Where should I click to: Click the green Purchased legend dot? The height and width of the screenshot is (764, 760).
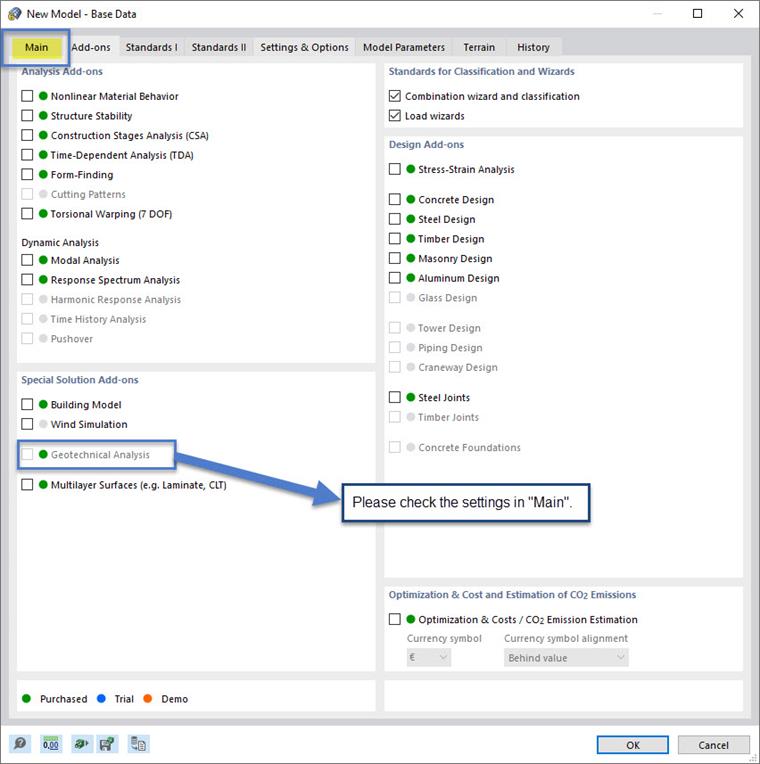pyautogui.click(x=27, y=699)
